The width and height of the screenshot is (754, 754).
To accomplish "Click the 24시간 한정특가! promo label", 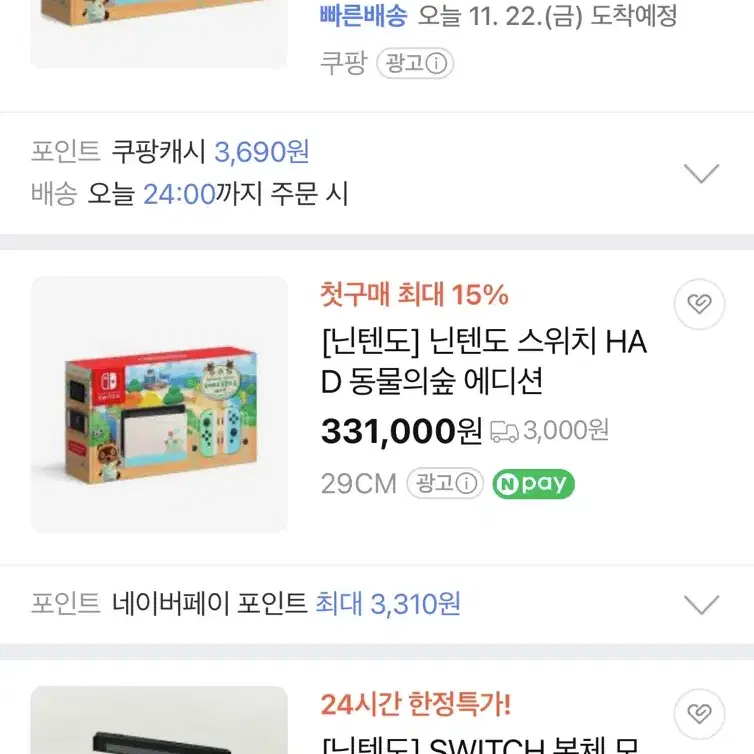I will pos(415,704).
